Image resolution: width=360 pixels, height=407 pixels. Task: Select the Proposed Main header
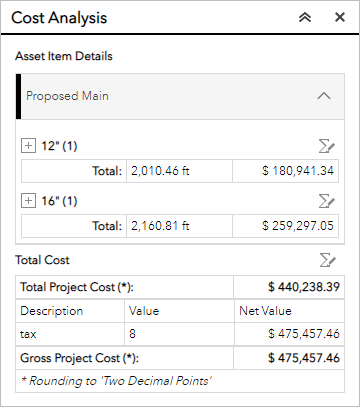180,96
